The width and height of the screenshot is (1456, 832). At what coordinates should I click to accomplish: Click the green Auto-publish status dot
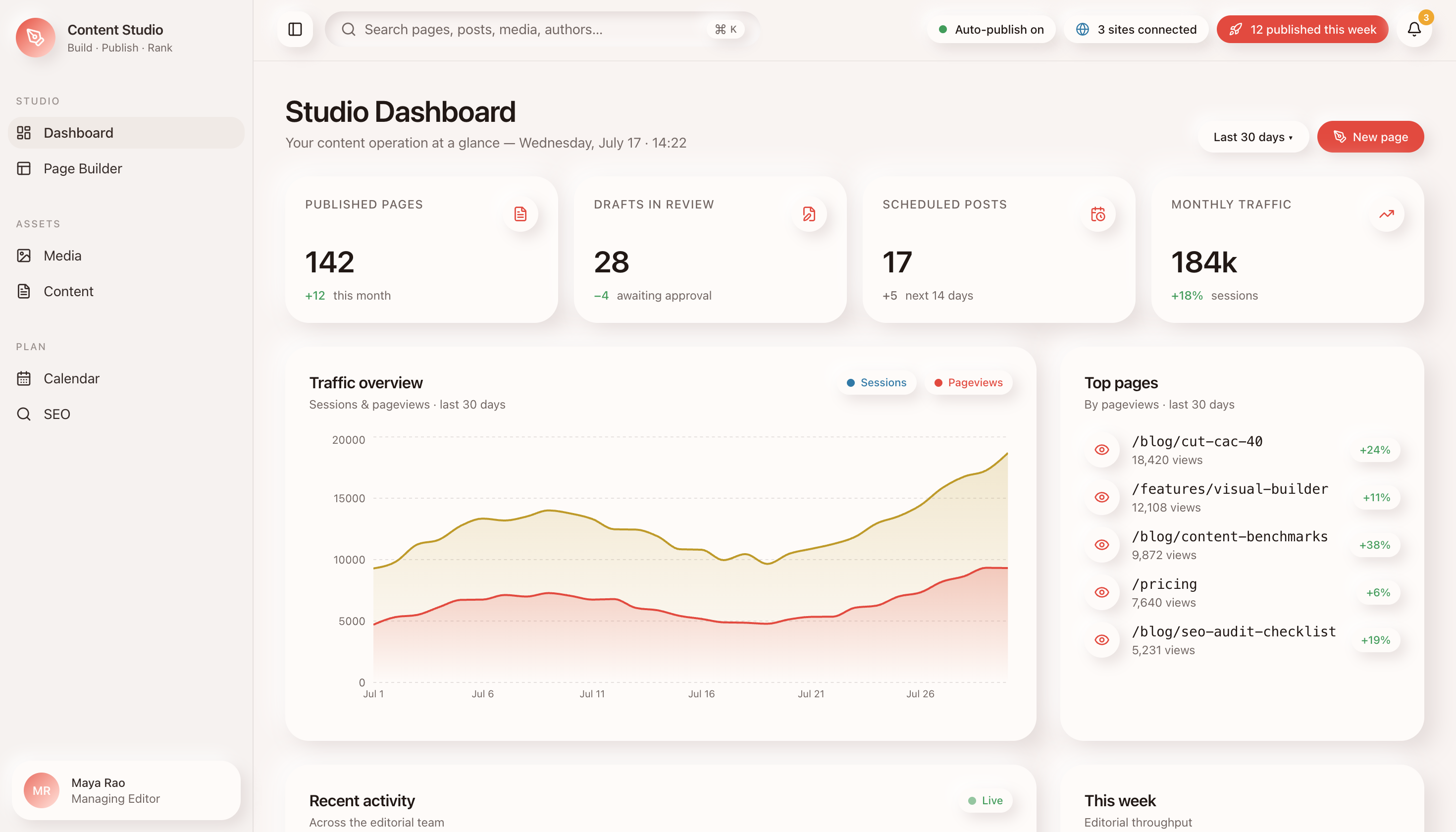(943, 29)
